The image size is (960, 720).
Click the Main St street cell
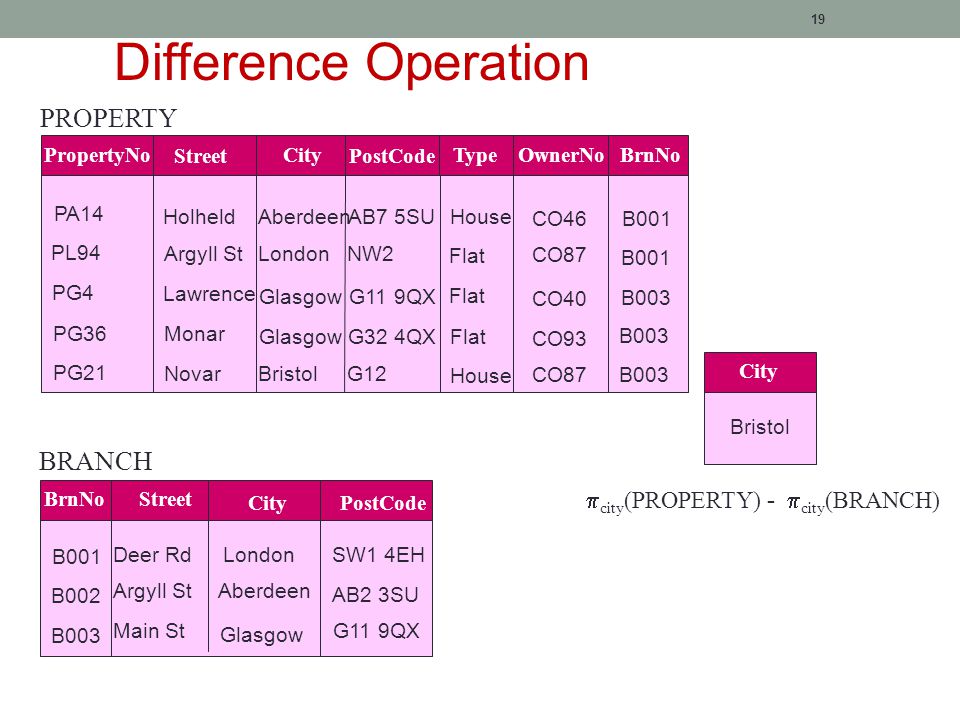(149, 631)
